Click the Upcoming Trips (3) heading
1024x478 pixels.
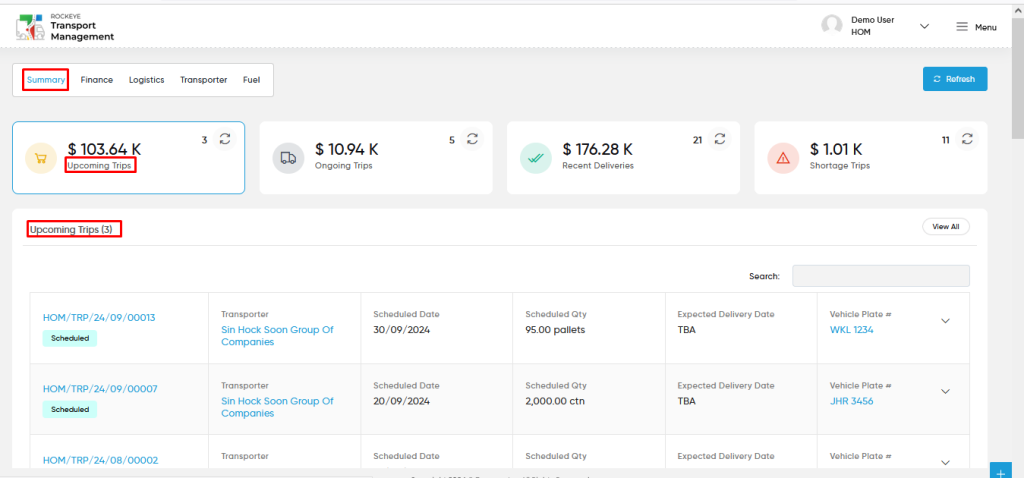(71, 230)
